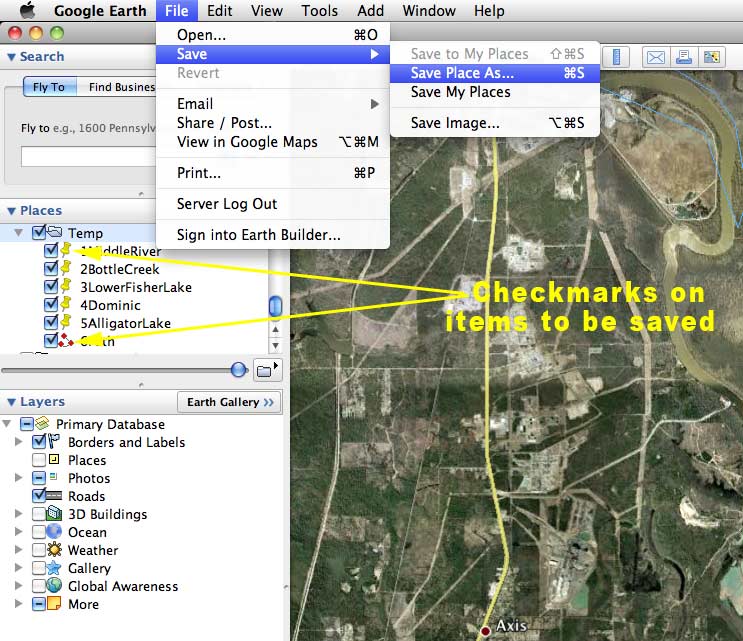
Task: Click the Roads layer icon
Action: click(54, 496)
